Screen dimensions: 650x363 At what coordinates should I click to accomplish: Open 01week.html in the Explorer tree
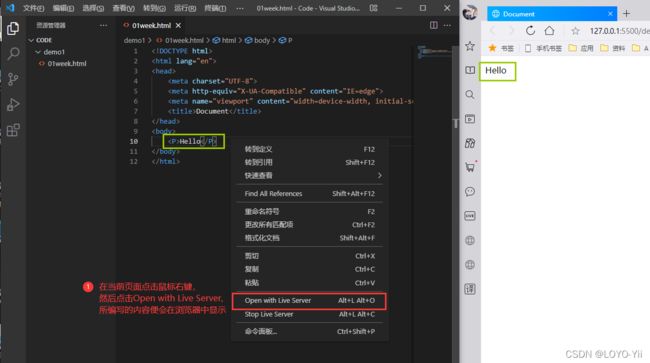pyautogui.click(x=67, y=63)
